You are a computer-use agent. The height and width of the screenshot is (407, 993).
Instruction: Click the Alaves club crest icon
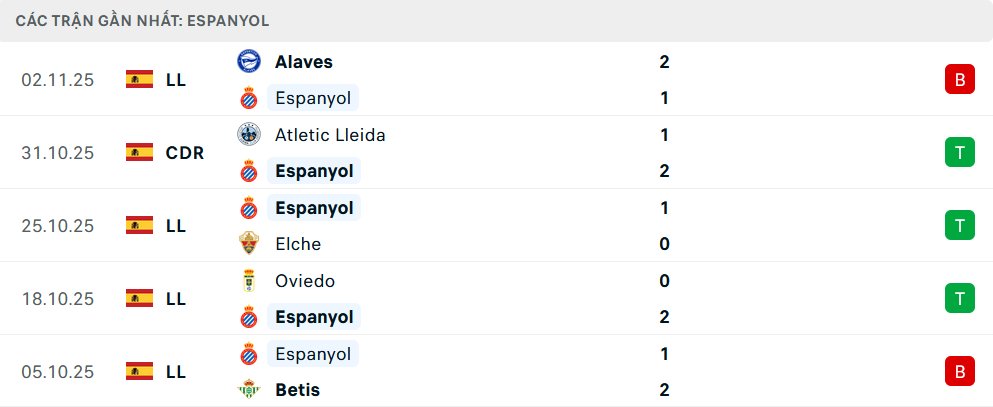click(x=248, y=62)
